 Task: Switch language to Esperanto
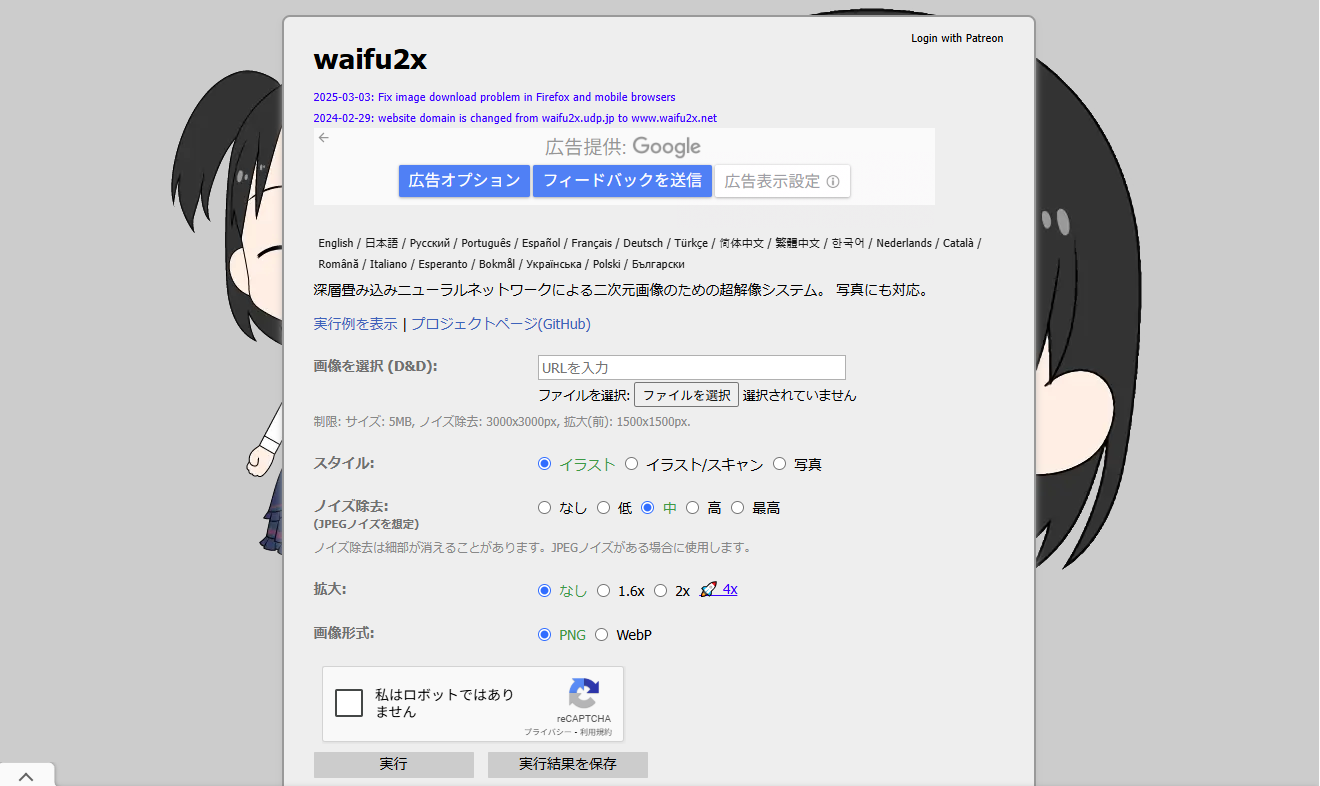443,264
